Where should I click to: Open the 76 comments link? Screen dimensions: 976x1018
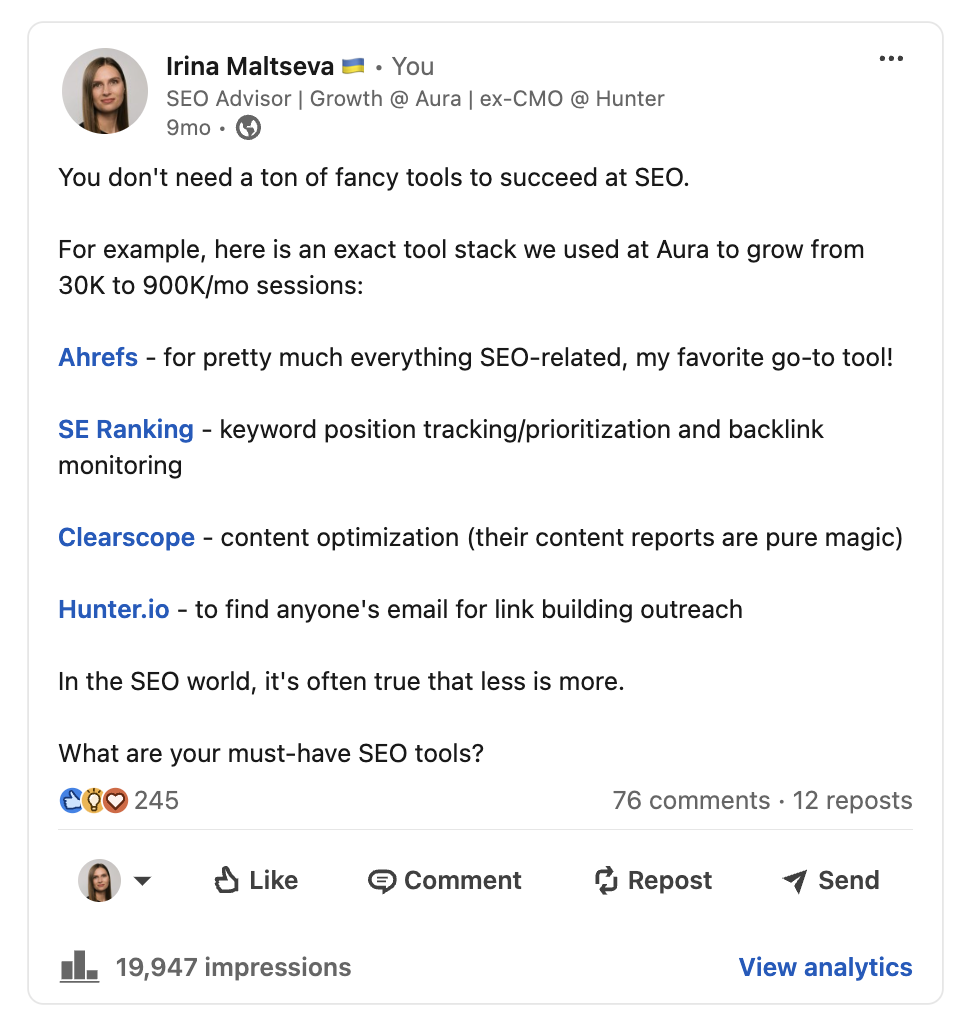point(691,801)
